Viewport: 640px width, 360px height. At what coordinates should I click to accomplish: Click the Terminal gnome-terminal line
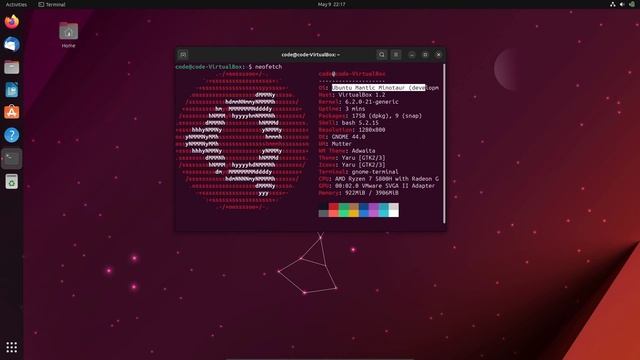click(x=359, y=172)
